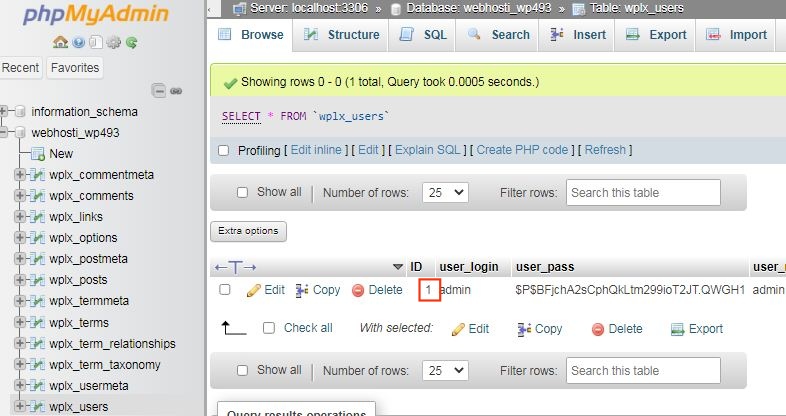This screenshot has height=416, width=786.
Task: Click the wplx_options table icon
Action: click(38, 238)
